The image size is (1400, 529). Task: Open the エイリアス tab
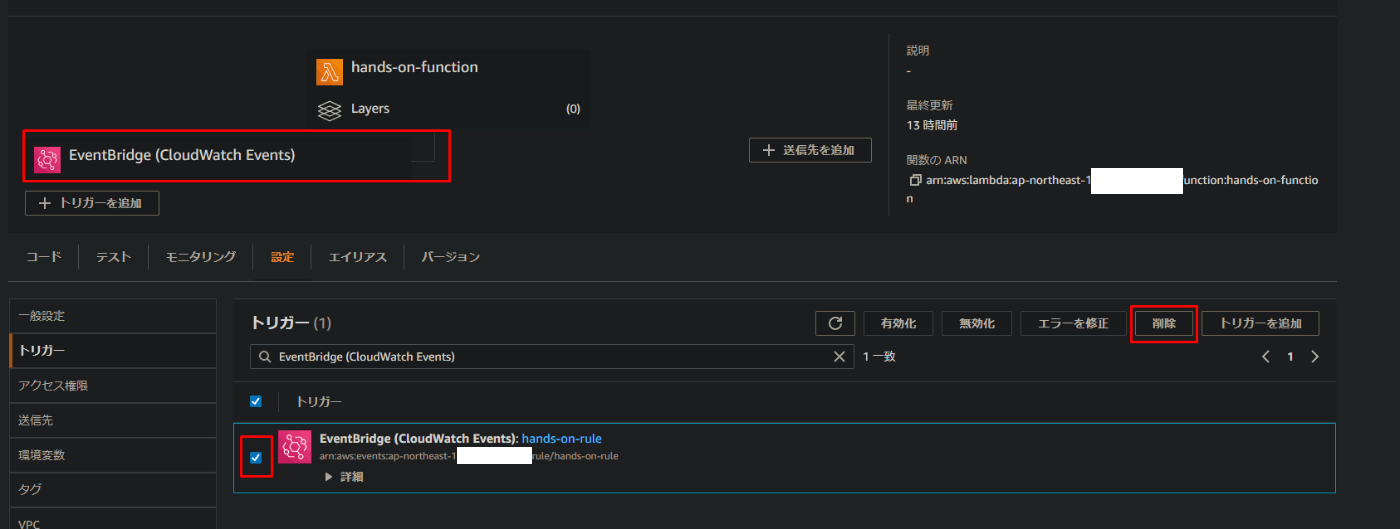pos(357,257)
